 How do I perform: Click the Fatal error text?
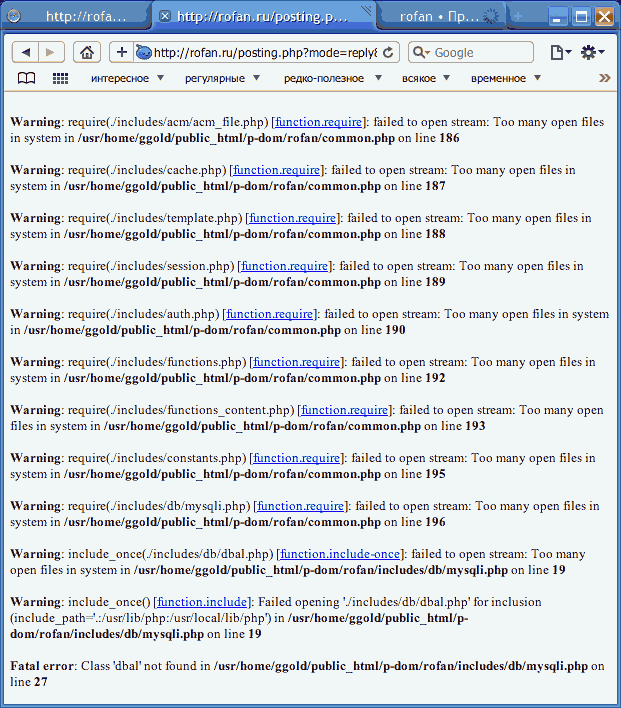tap(42, 666)
